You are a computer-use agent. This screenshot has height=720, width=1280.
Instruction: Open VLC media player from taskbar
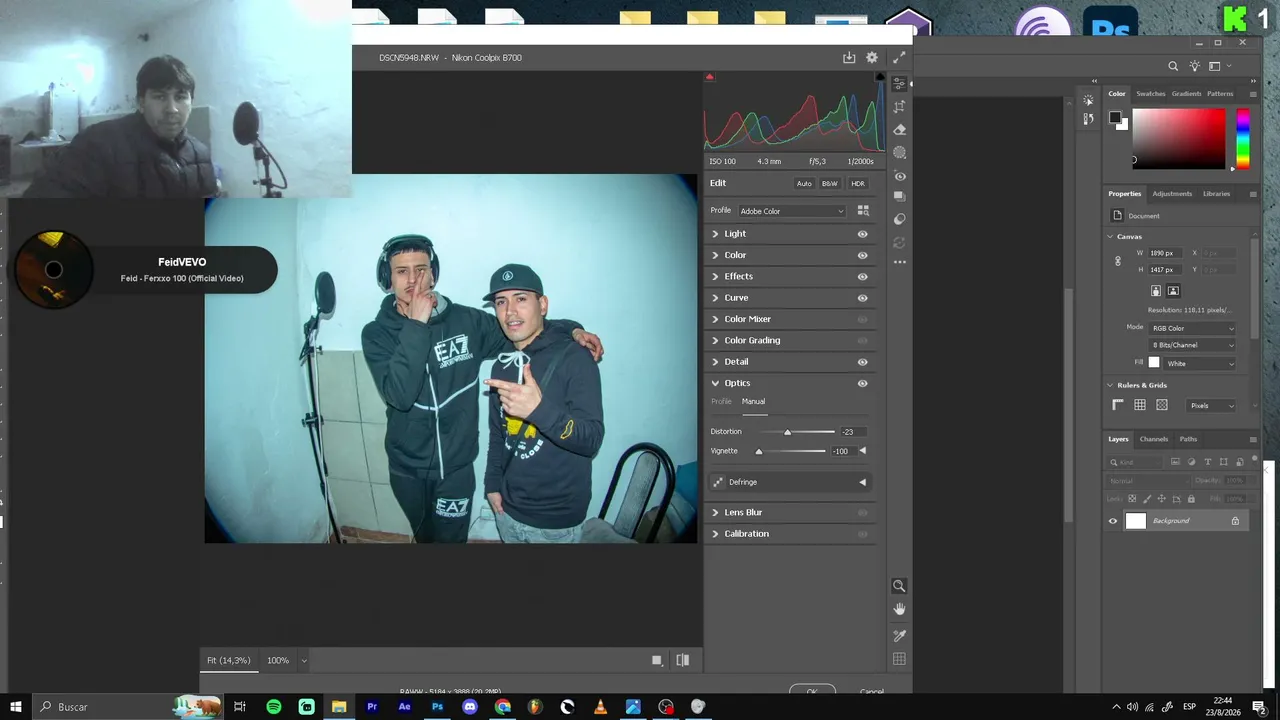[600, 707]
